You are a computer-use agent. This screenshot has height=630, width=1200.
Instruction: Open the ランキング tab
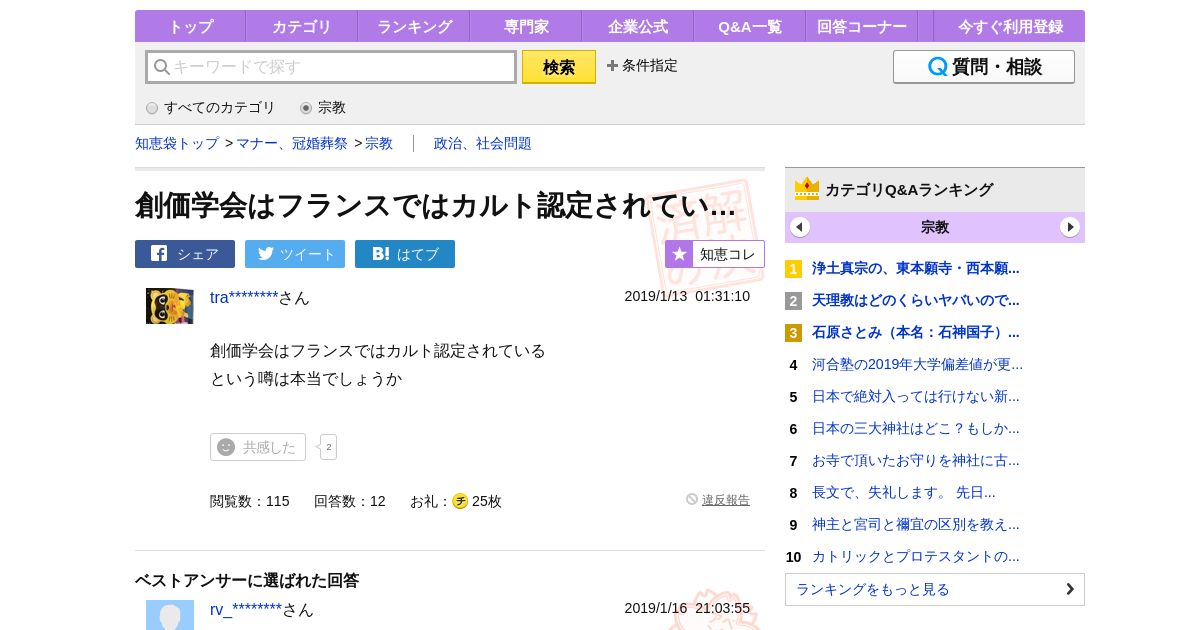click(x=413, y=26)
